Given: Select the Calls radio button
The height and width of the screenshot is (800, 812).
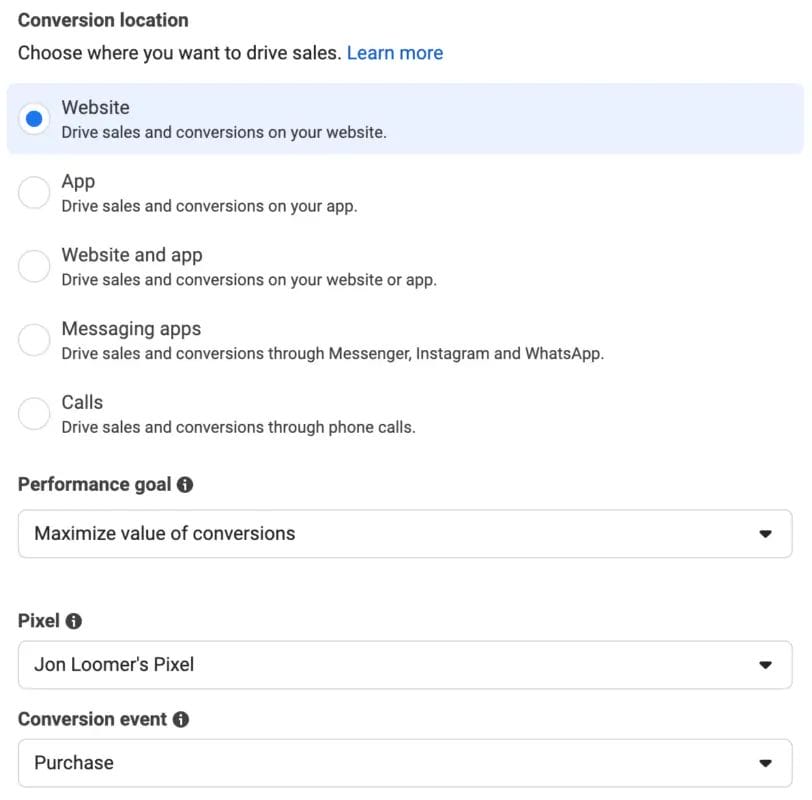Looking at the screenshot, I should (33, 413).
